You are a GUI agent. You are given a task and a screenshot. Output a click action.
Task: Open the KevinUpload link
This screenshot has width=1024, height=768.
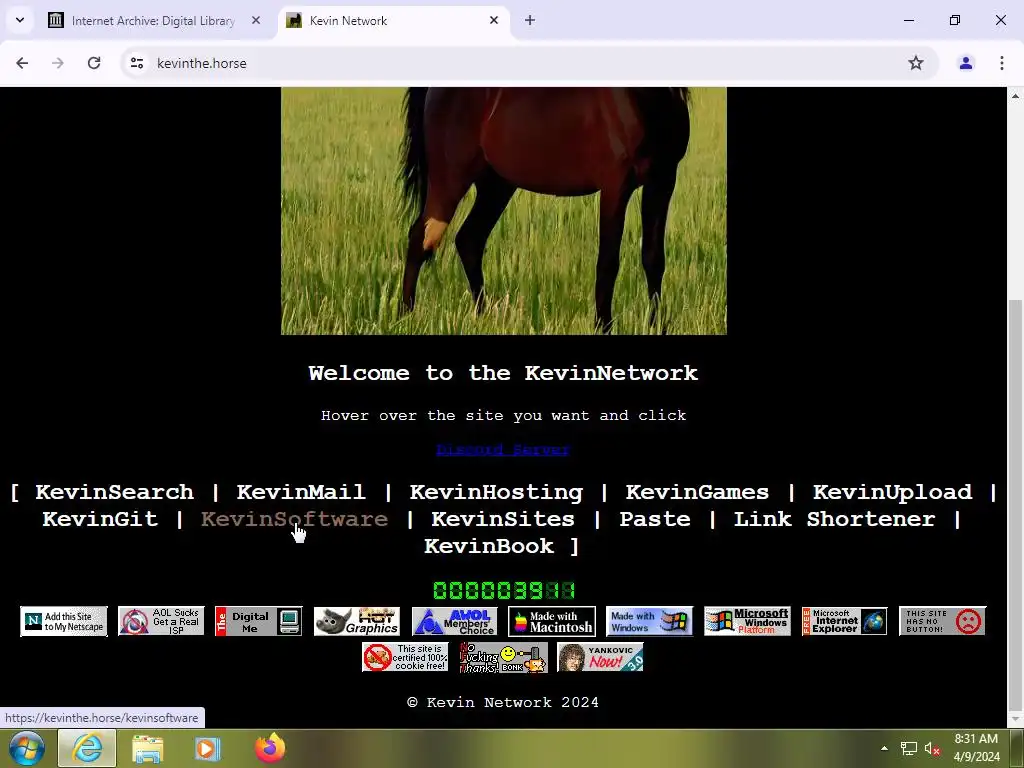point(892,492)
